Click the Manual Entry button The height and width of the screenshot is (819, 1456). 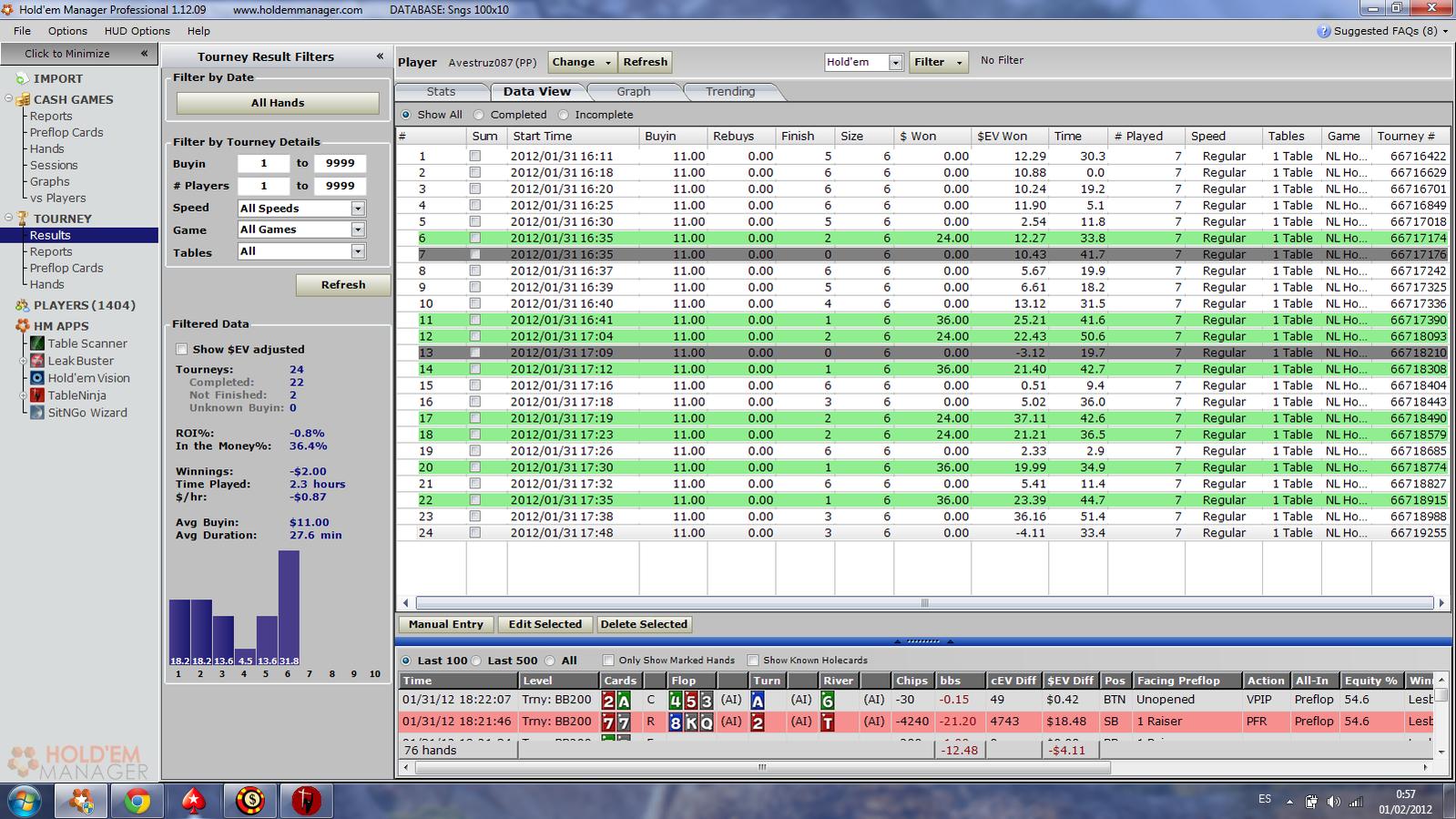(446, 624)
